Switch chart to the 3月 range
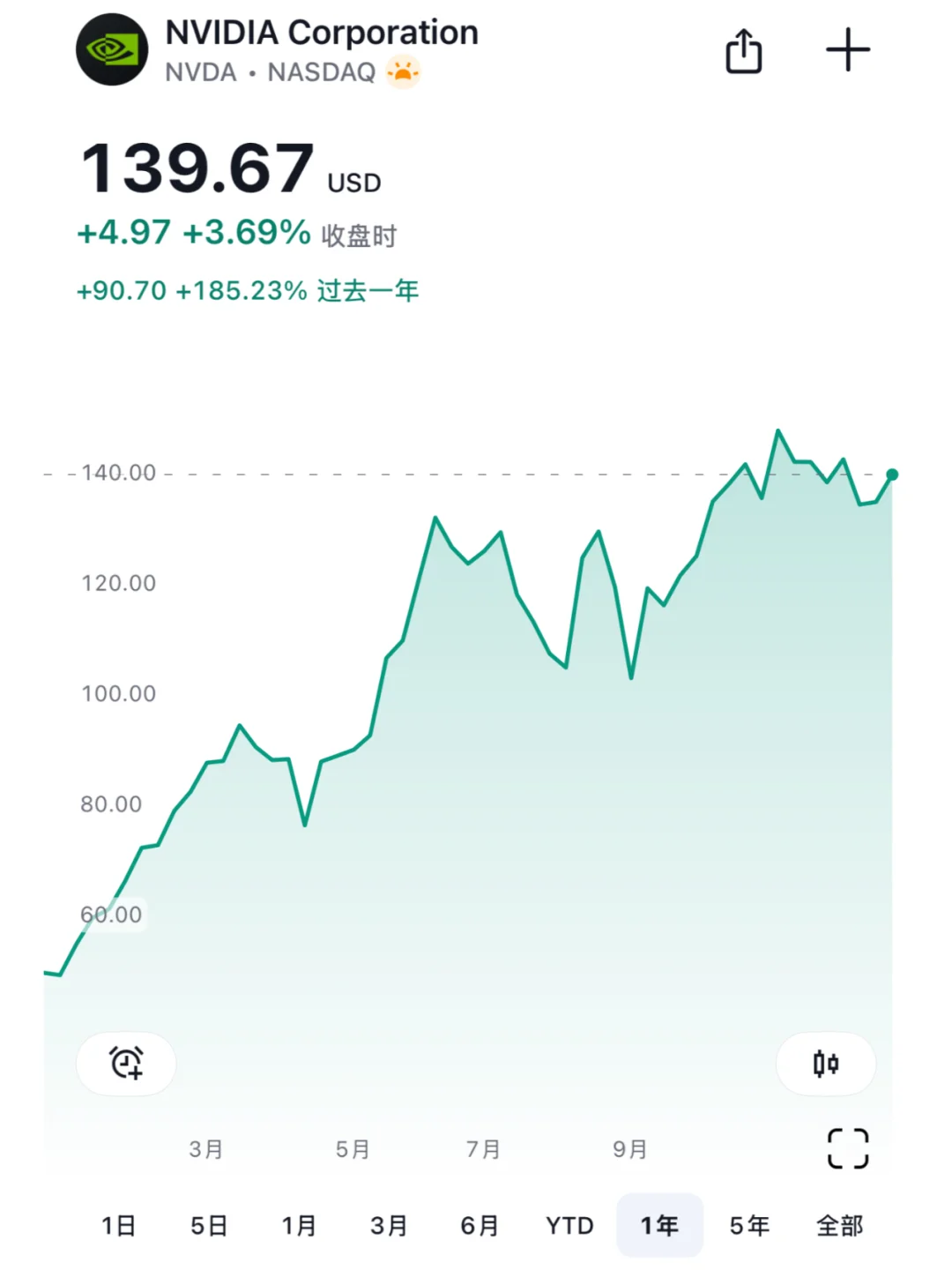The height and width of the screenshot is (1270, 952). [389, 1225]
